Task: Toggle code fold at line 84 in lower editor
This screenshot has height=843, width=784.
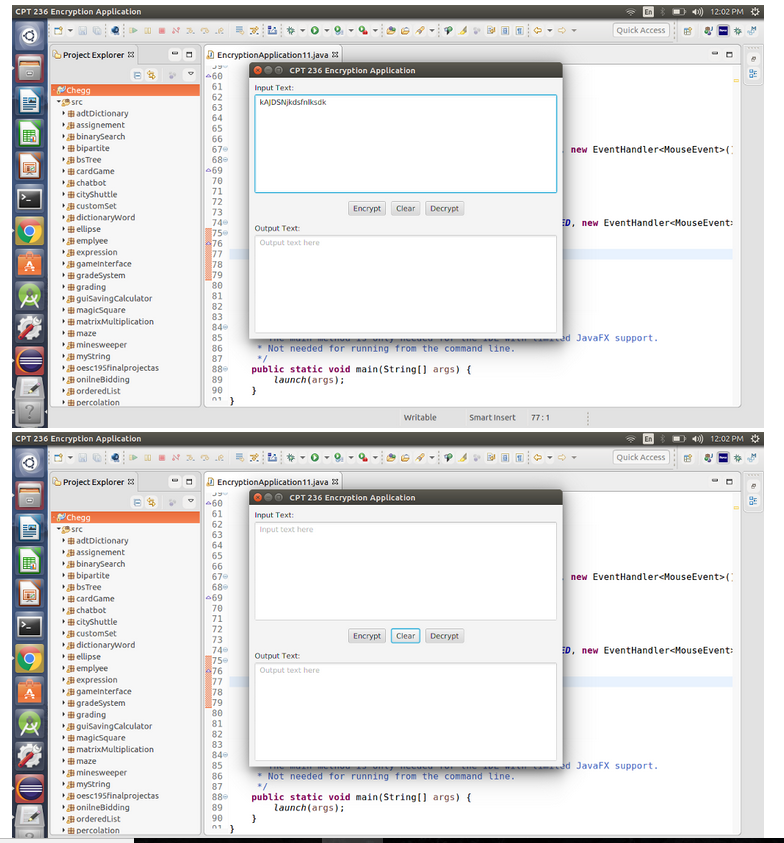Action: (x=225, y=754)
